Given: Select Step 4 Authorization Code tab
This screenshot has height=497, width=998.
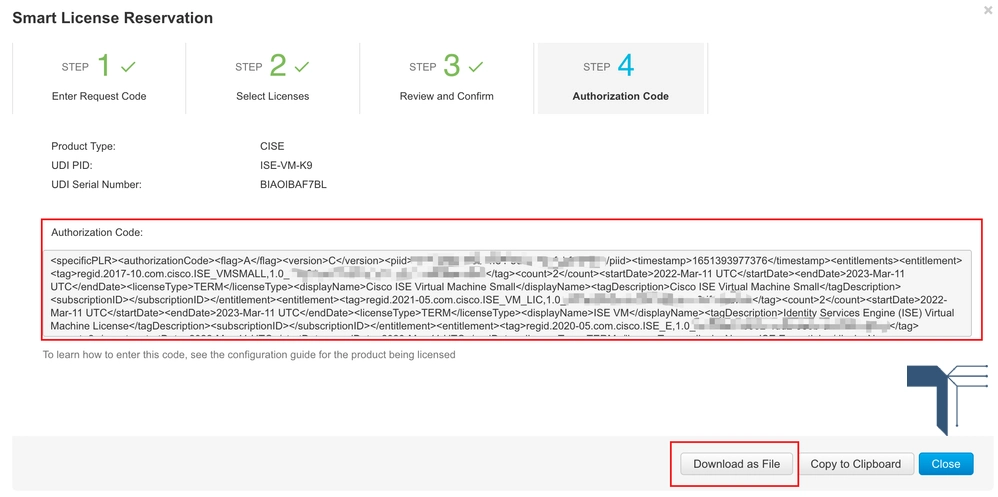Looking at the screenshot, I should click(x=621, y=78).
